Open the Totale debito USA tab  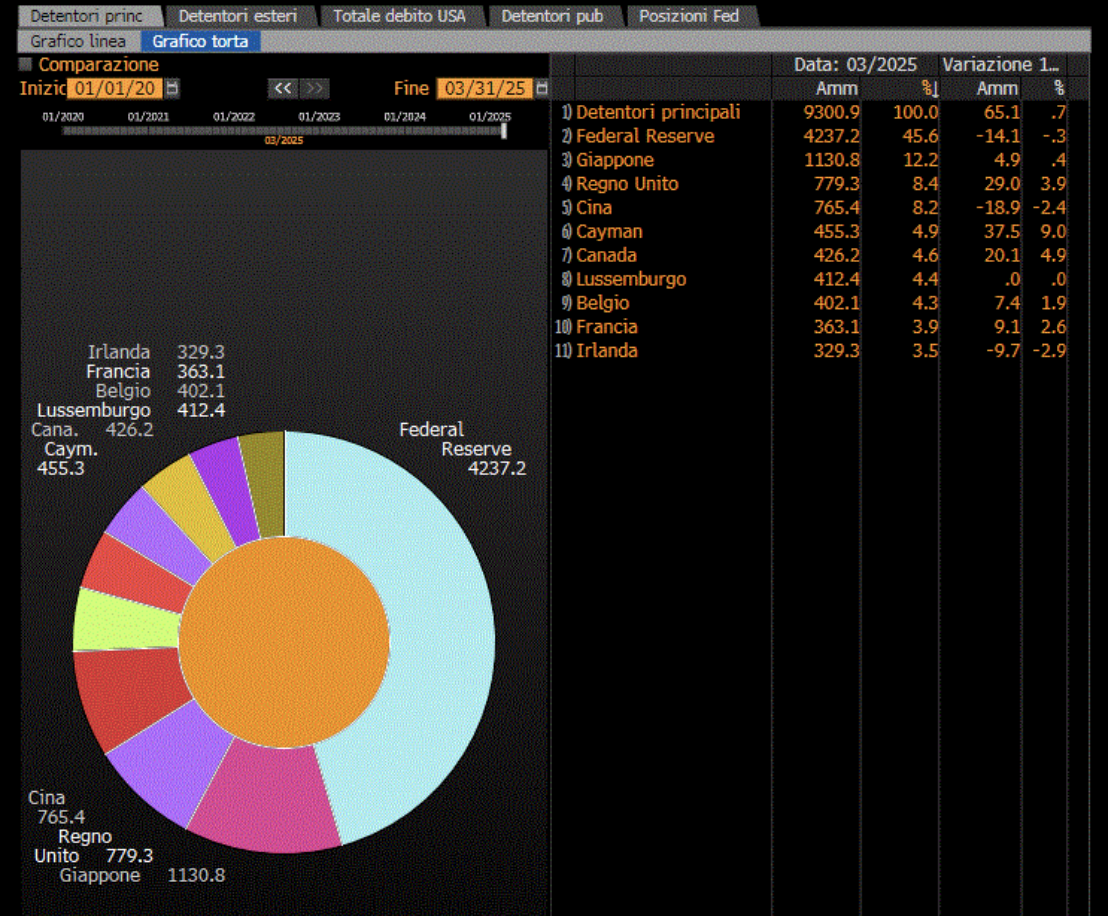point(399,16)
